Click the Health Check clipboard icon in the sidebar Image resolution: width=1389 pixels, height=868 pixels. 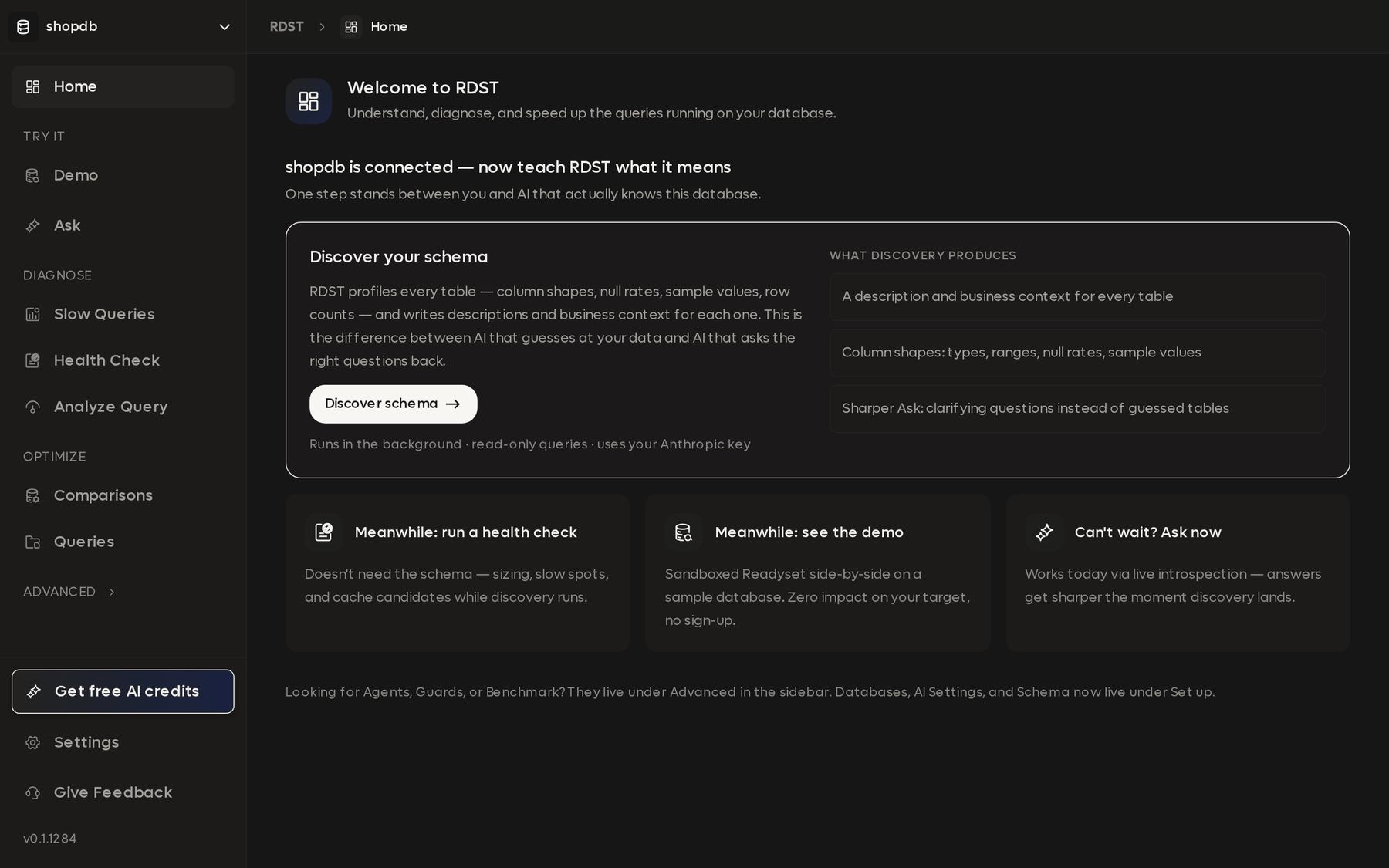(x=32, y=360)
